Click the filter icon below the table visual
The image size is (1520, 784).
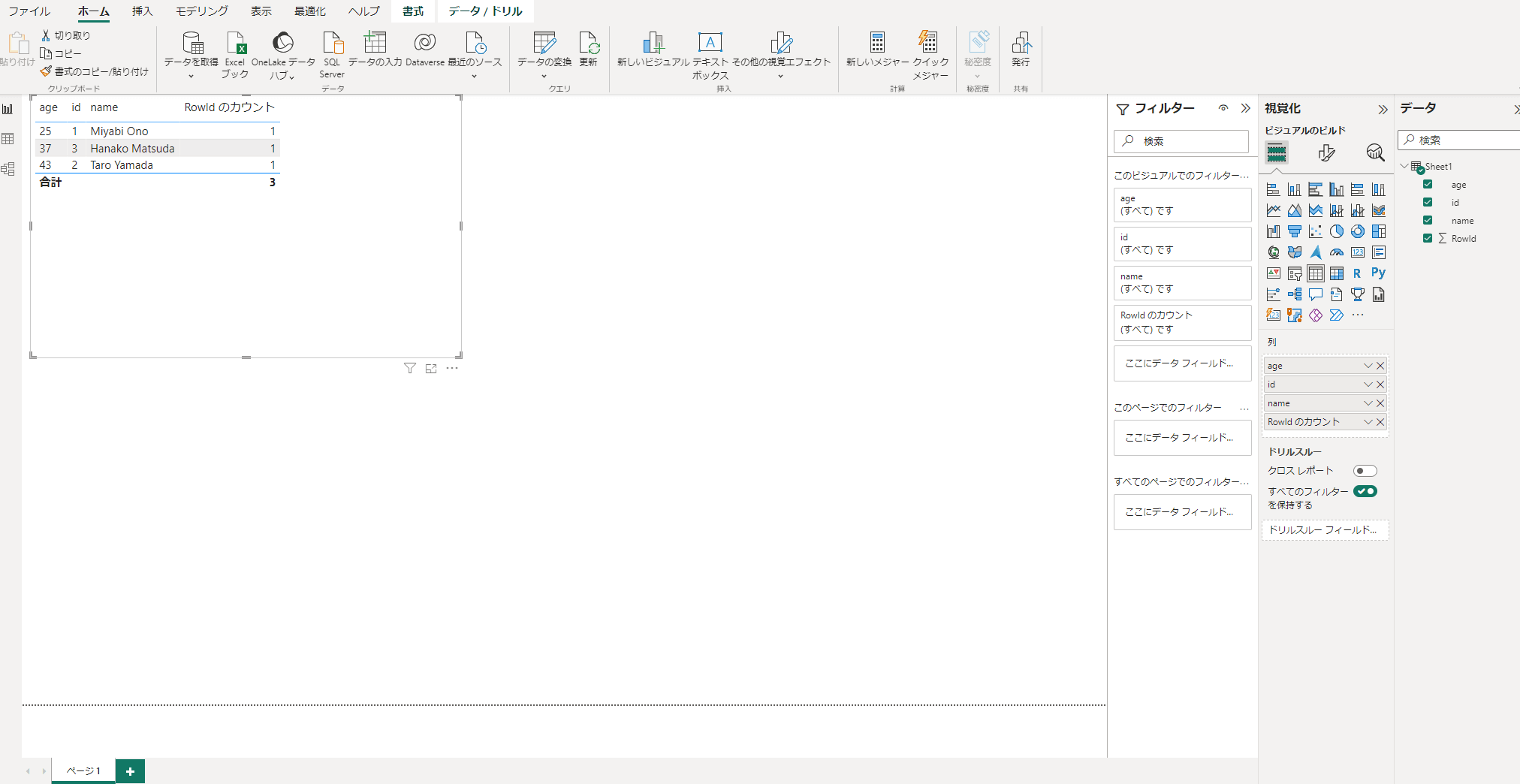coord(410,368)
